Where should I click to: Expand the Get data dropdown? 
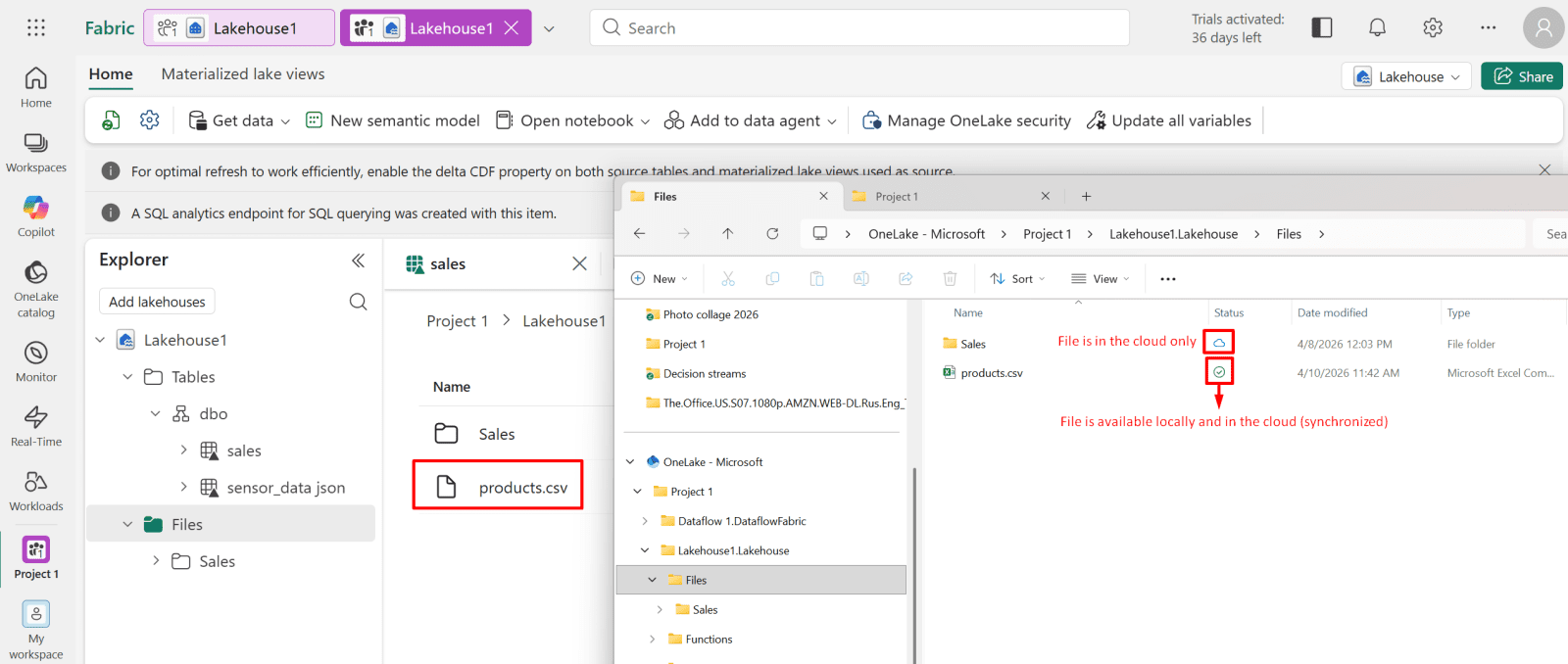click(x=240, y=120)
